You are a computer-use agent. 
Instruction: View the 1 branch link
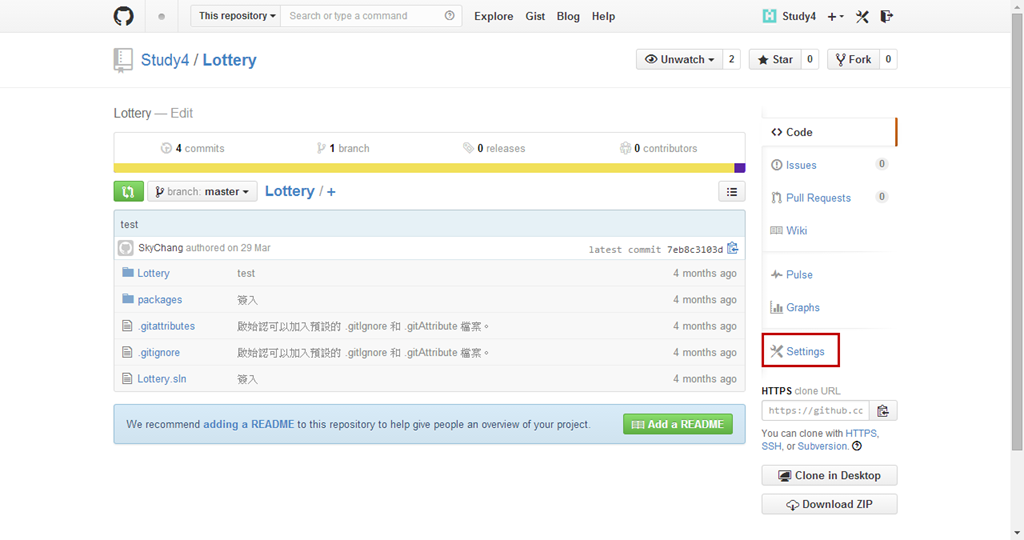point(343,148)
